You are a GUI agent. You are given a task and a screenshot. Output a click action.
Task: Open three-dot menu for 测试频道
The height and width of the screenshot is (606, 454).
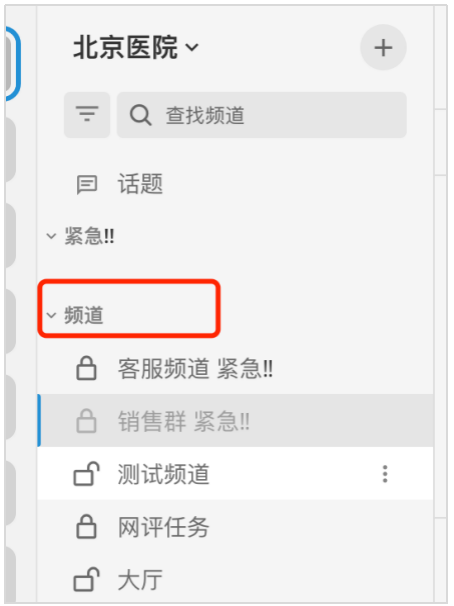(x=385, y=474)
